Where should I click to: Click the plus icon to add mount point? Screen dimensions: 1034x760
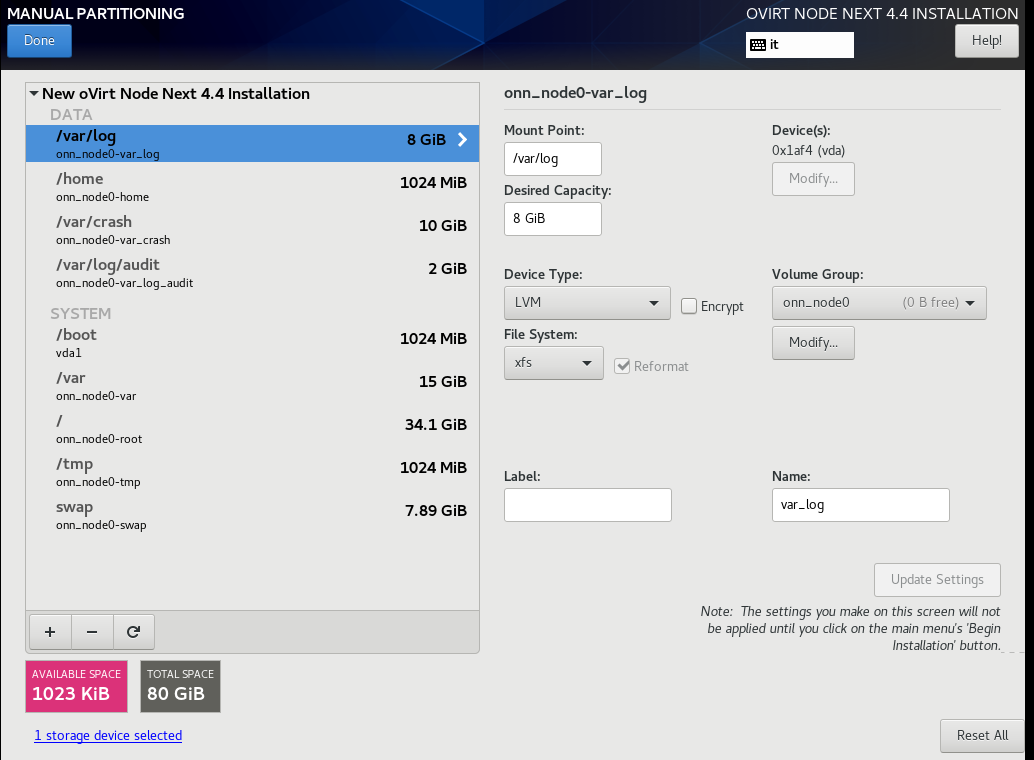coord(50,632)
